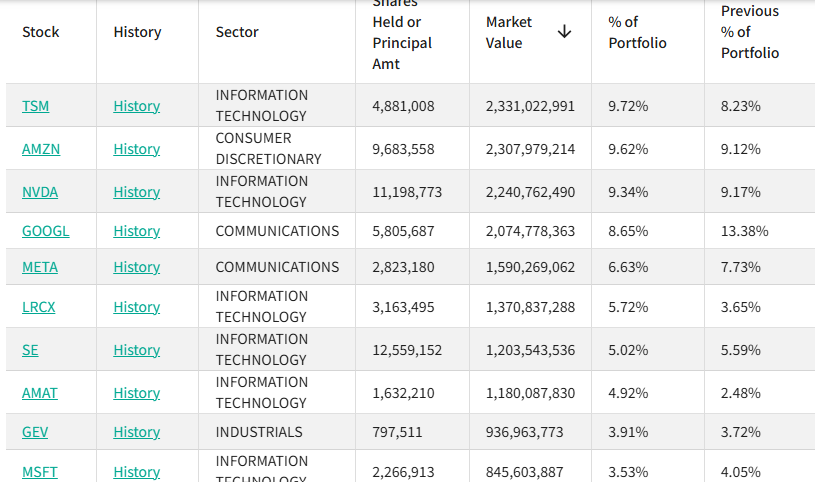This screenshot has width=815, height=482.
Task: Select shares held 2,266,913
Action: click(x=403, y=472)
